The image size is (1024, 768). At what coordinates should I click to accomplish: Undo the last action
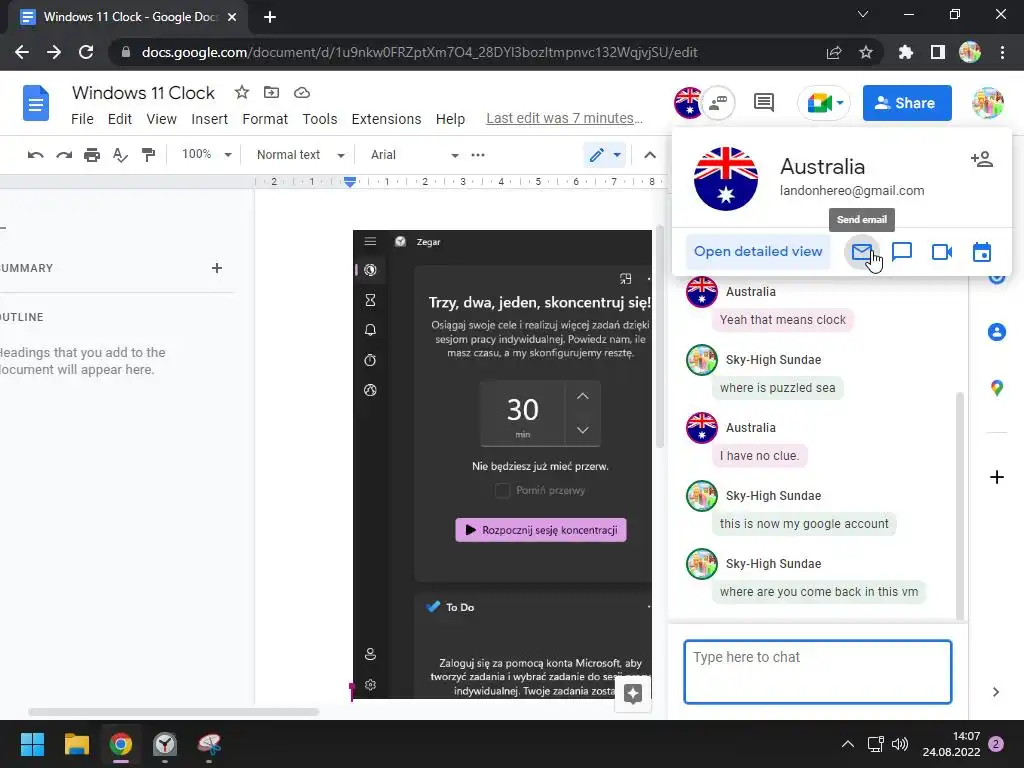pos(35,155)
